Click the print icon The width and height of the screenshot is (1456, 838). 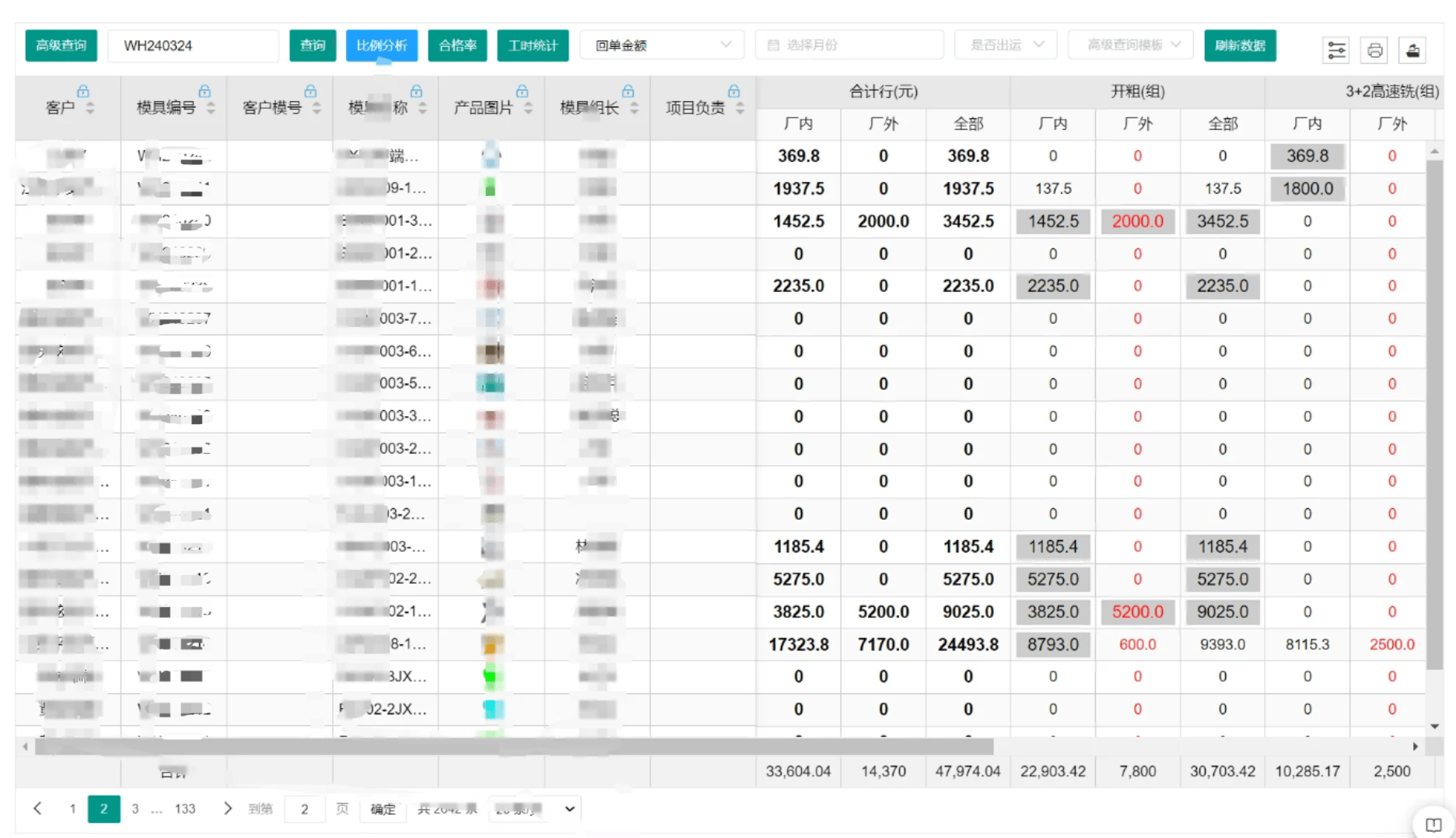pyautogui.click(x=1374, y=51)
